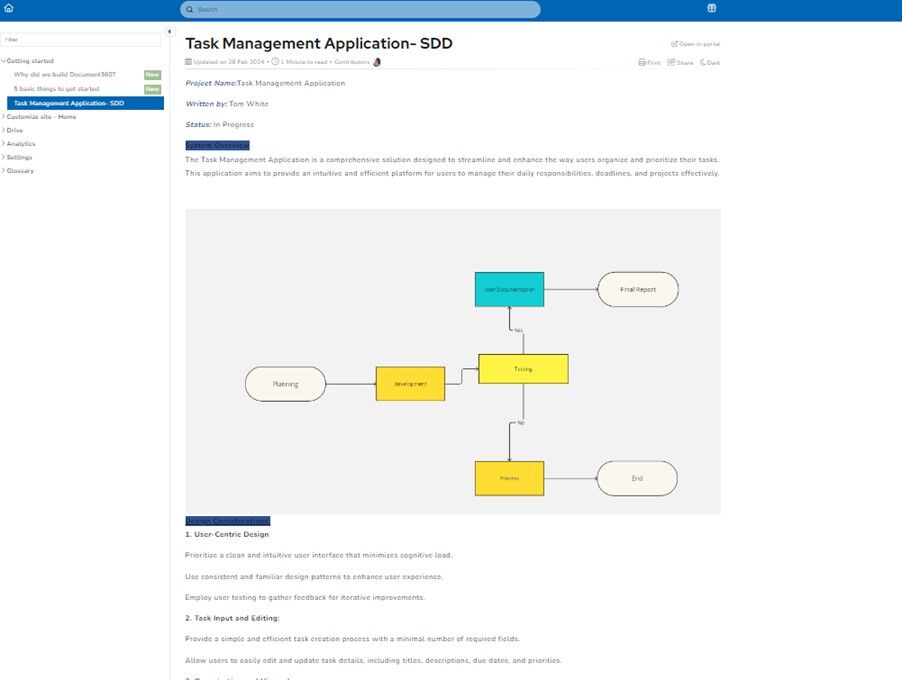The width and height of the screenshot is (902, 680).
Task: Collapse the Getting started category
Action: (x=4, y=61)
